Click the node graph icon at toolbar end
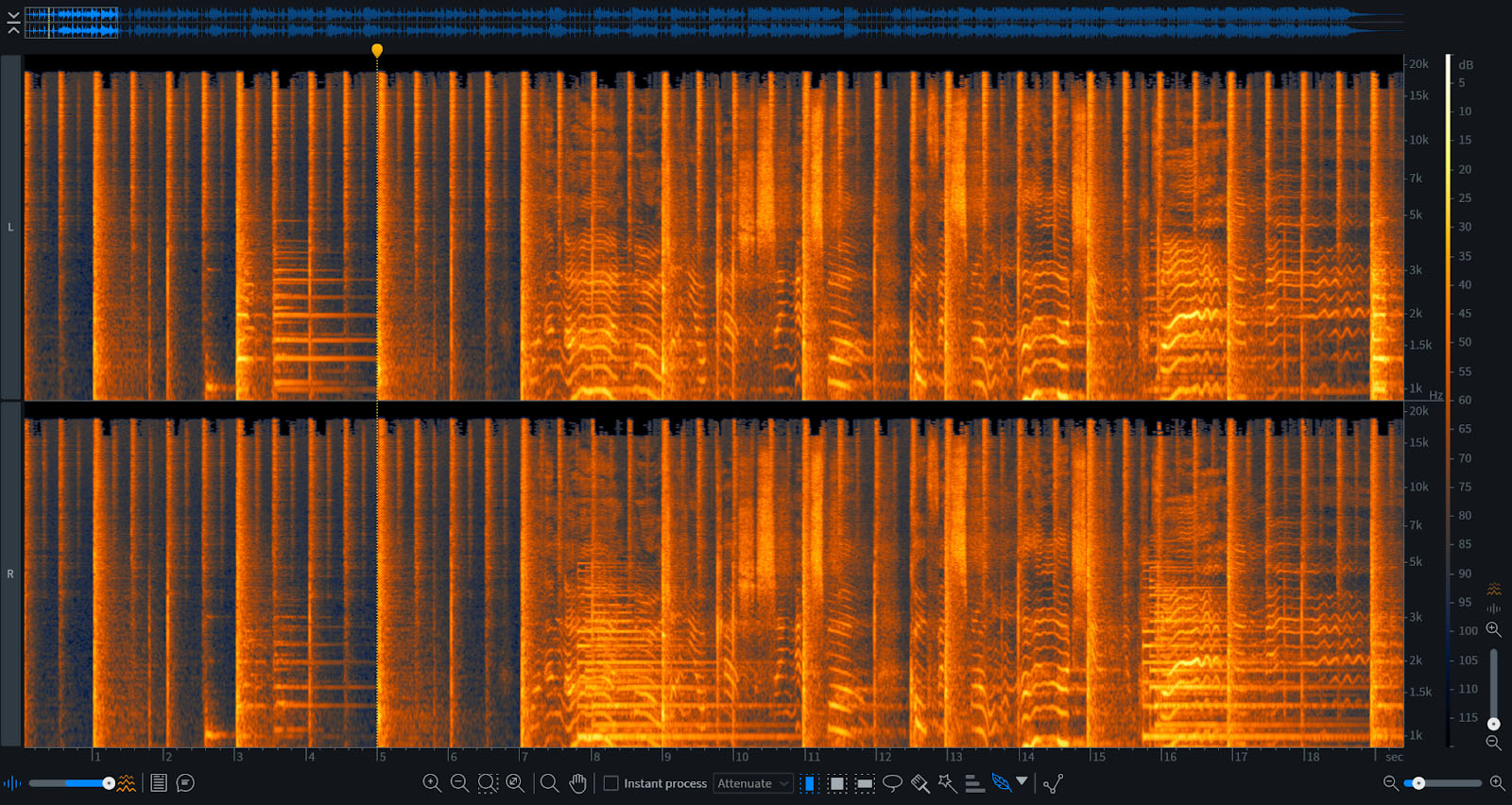The width and height of the screenshot is (1512, 805). point(1053,783)
